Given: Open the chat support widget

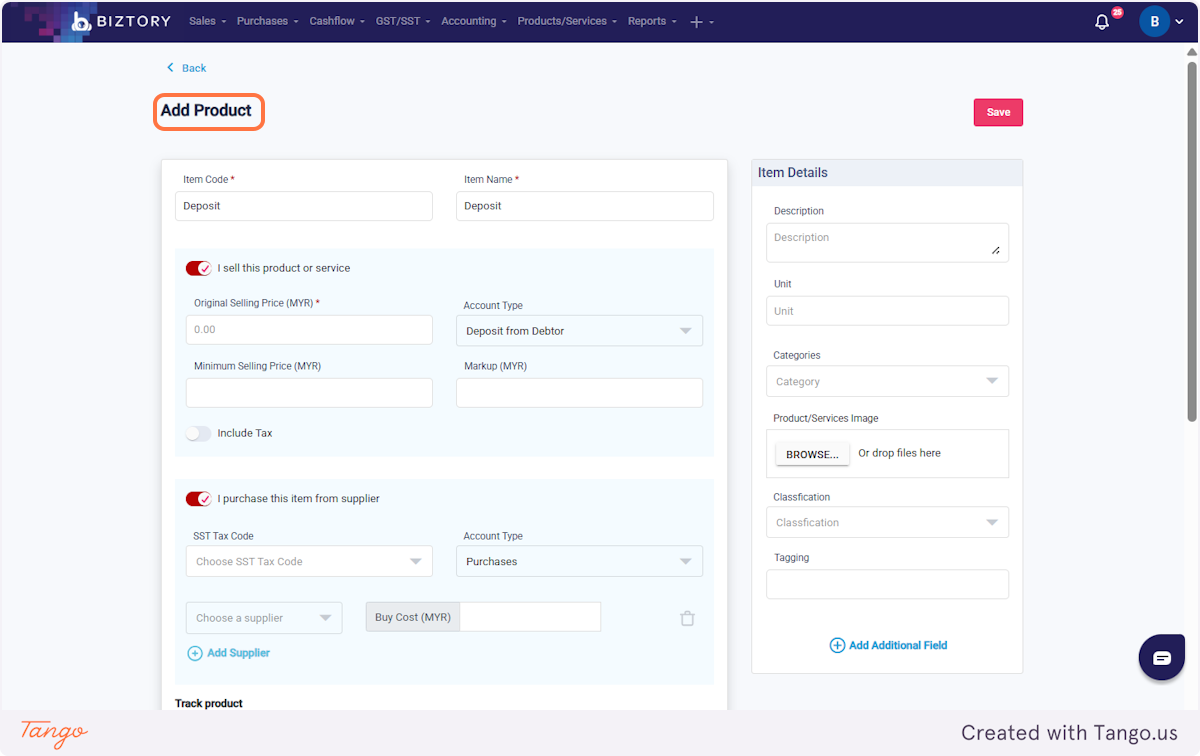Looking at the screenshot, I should point(1162,657).
